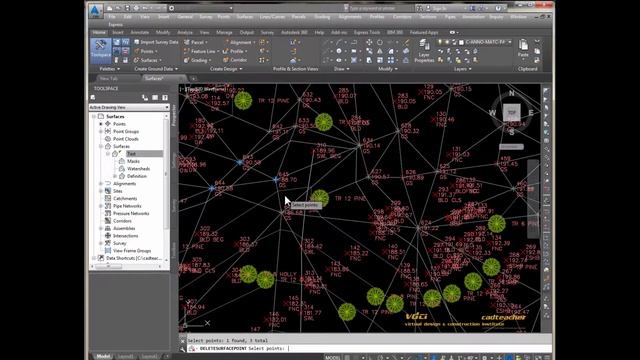Click the Import Survey Data button
The height and width of the screenshot is (360, 640).
point(156,42)
